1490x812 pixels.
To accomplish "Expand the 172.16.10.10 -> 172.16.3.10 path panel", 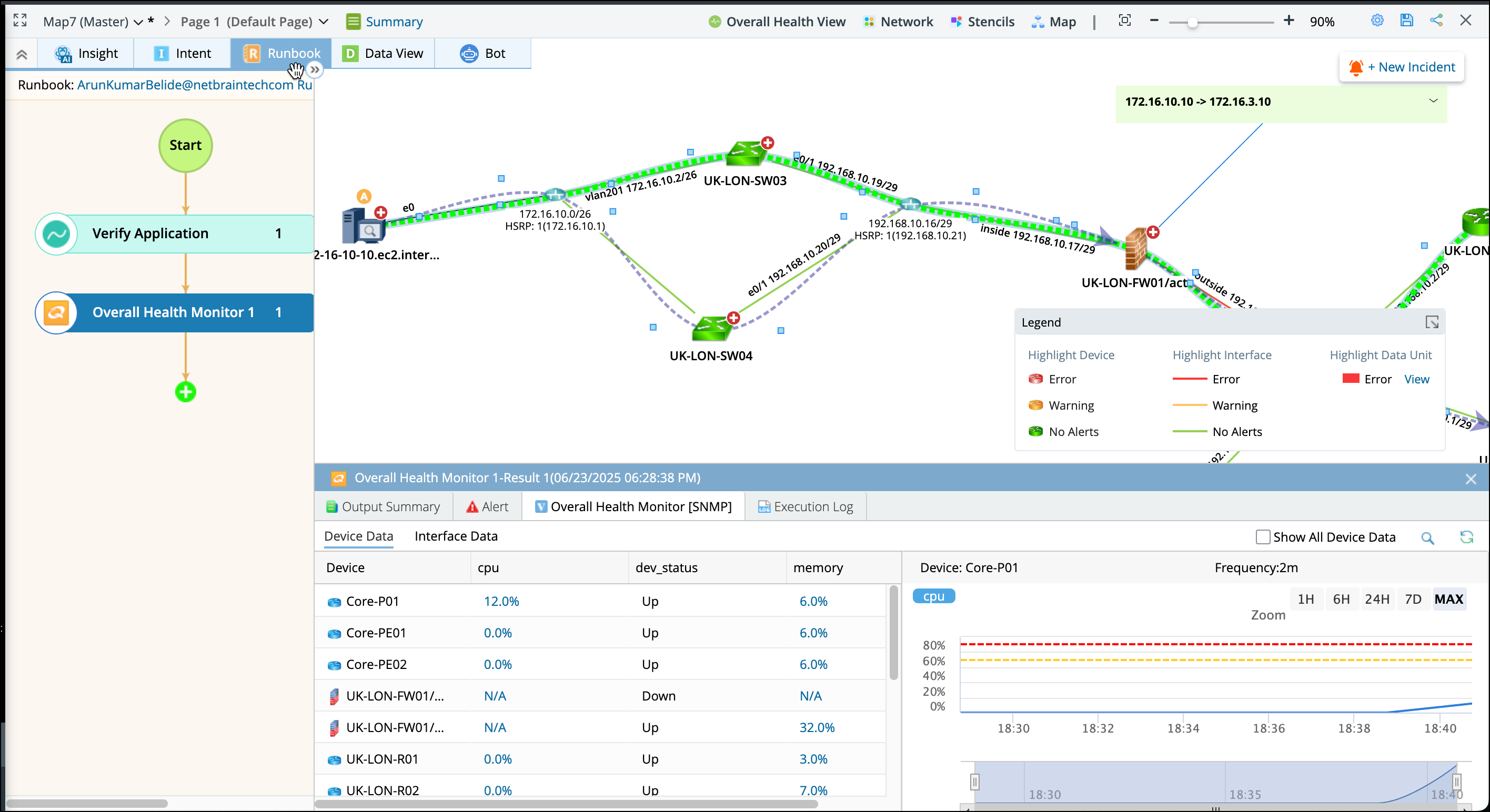I will pos(1433,101).
